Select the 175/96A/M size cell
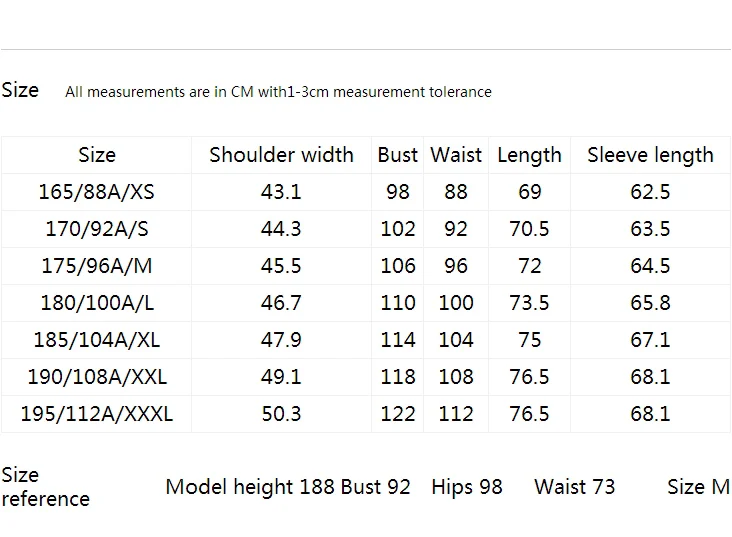This screenshot has width=732, height=537. (x=97, y=266)
